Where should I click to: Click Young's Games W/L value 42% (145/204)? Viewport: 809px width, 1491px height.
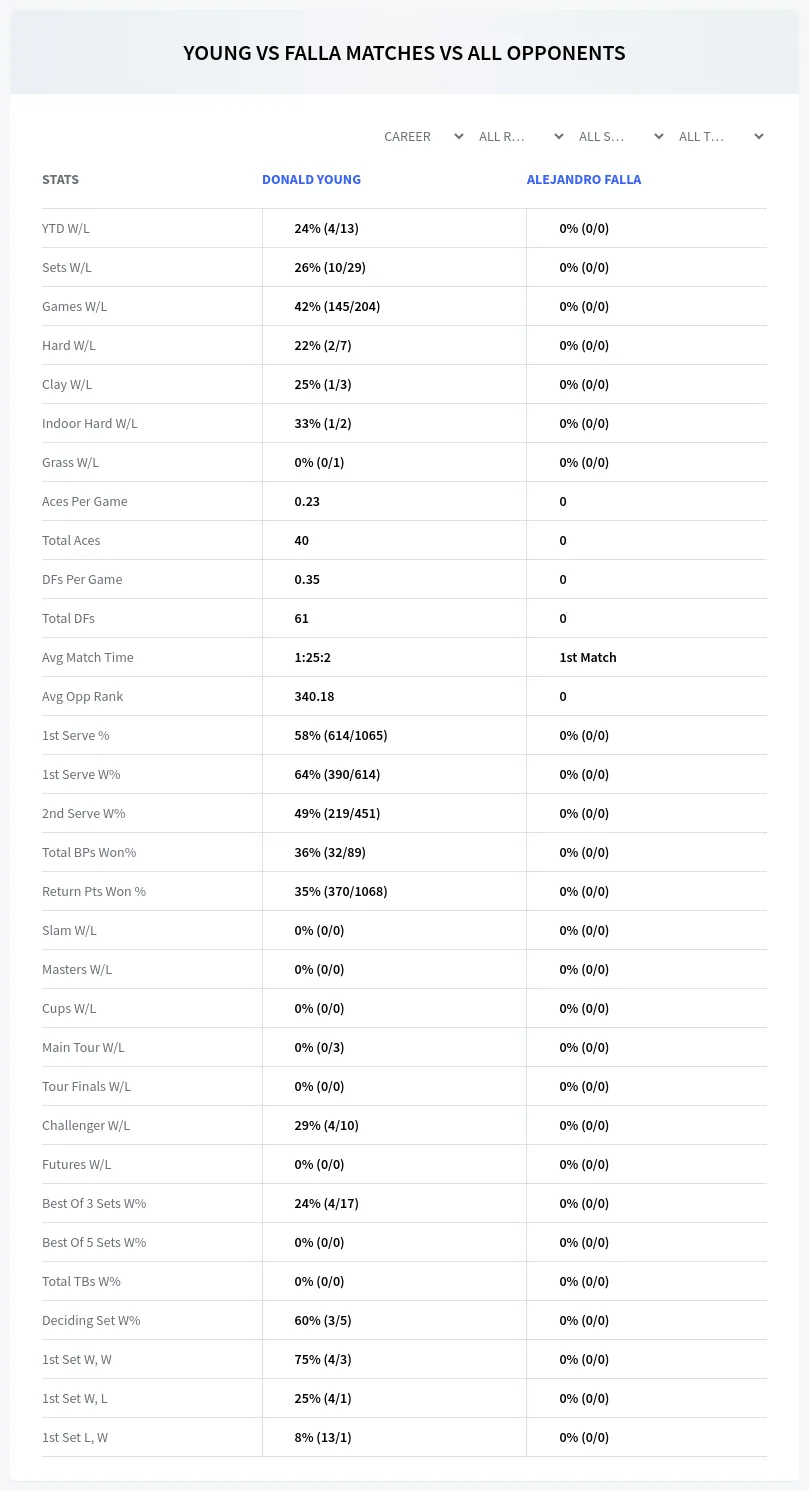(337, 306)
